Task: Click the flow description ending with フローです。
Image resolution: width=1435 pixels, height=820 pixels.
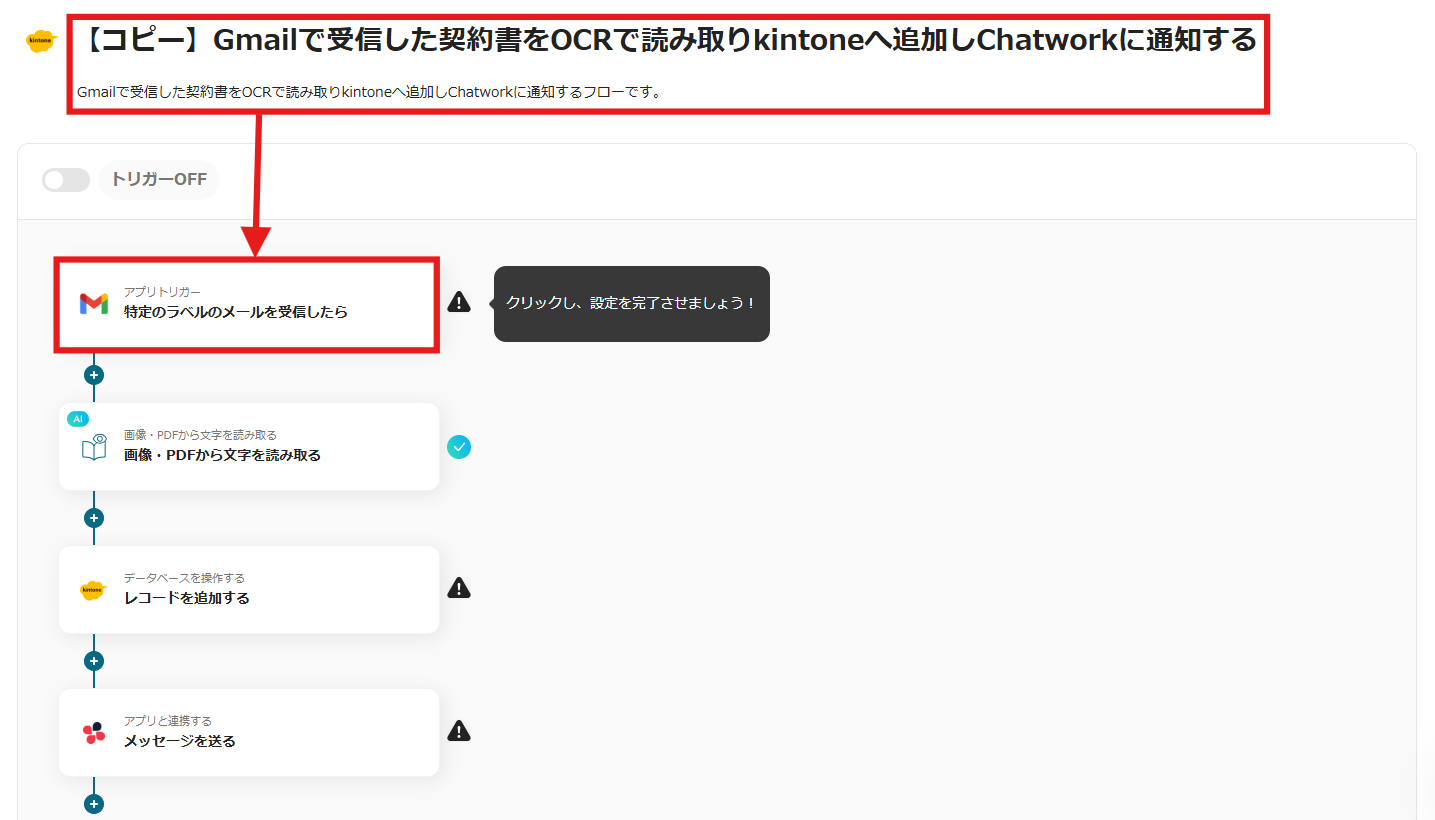Action: click(370, 93)
